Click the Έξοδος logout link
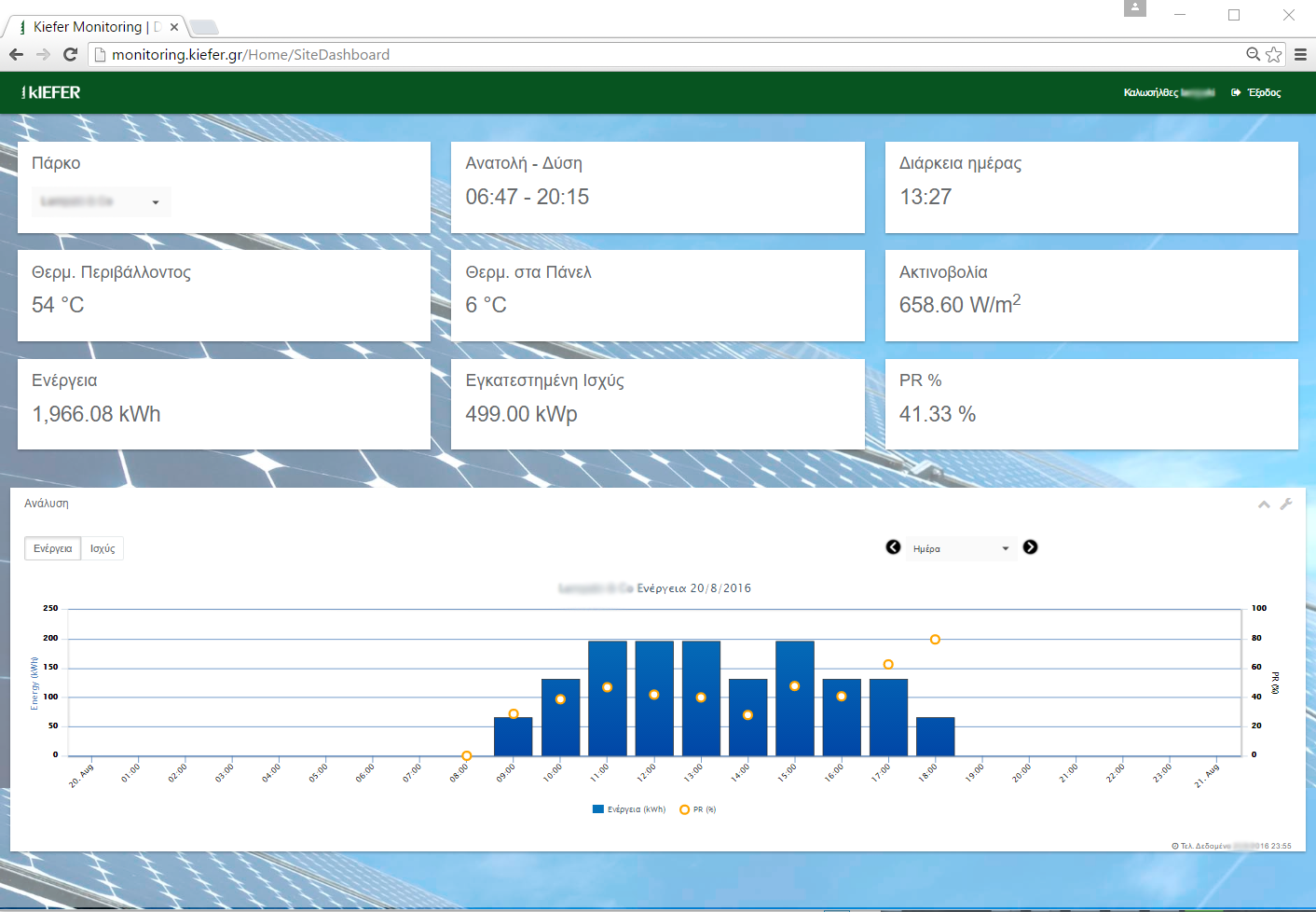The width and height of the screenshot is (1316, 912). click(x=1256, y=92)
